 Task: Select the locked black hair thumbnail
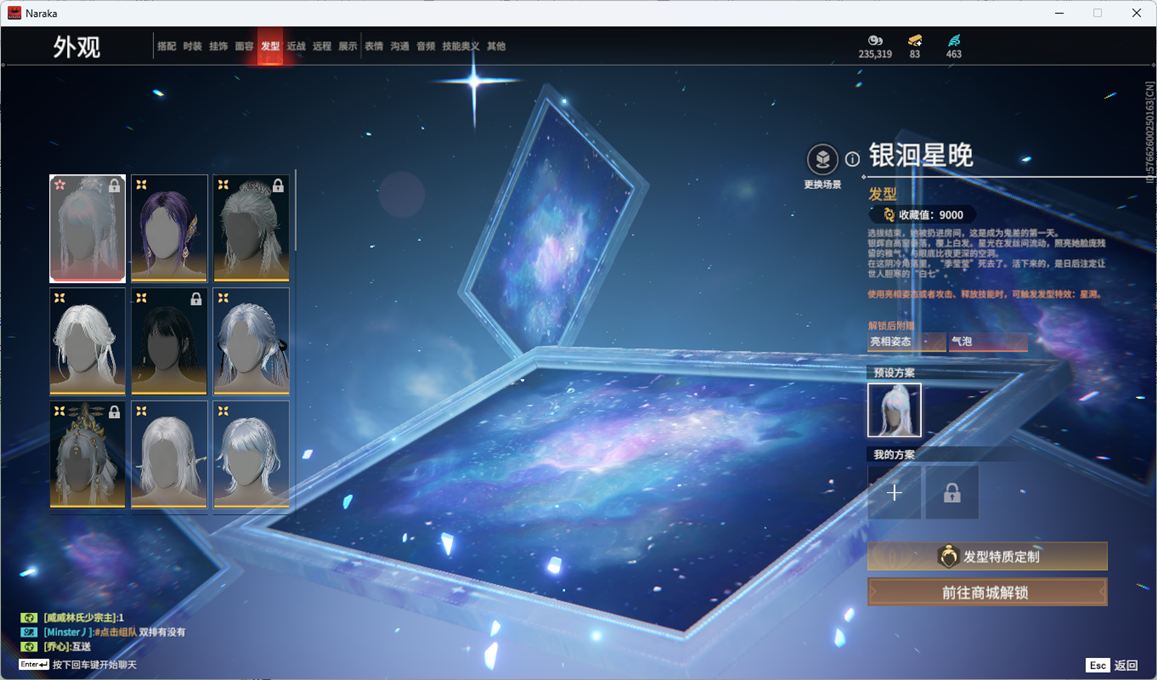tap(169, 341)
